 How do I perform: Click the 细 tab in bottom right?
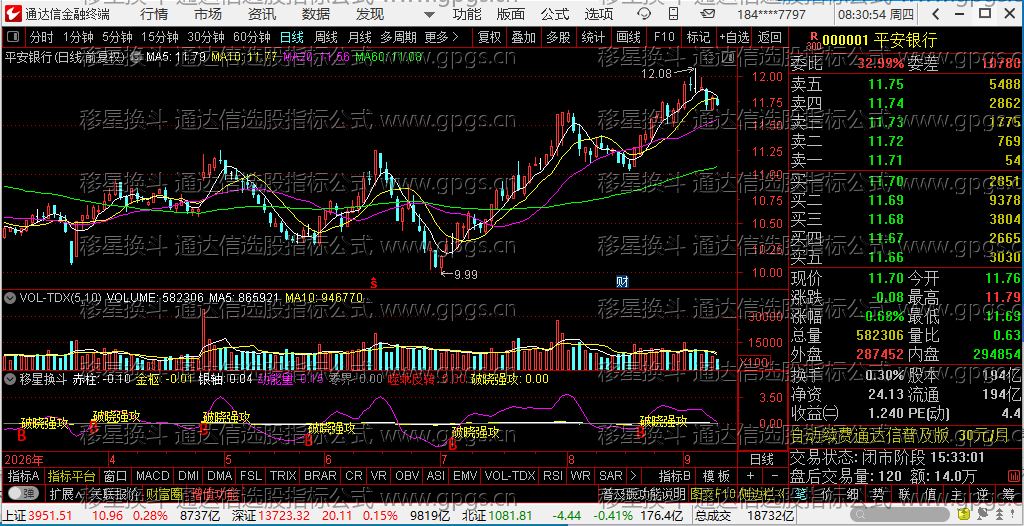[x=854, y=493]
